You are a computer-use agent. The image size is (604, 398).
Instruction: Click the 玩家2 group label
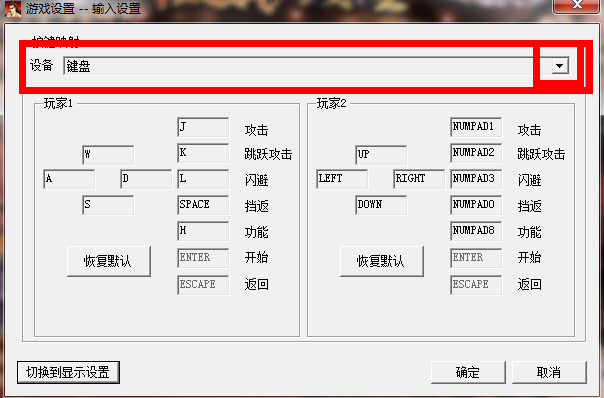(x=331, y=103)
